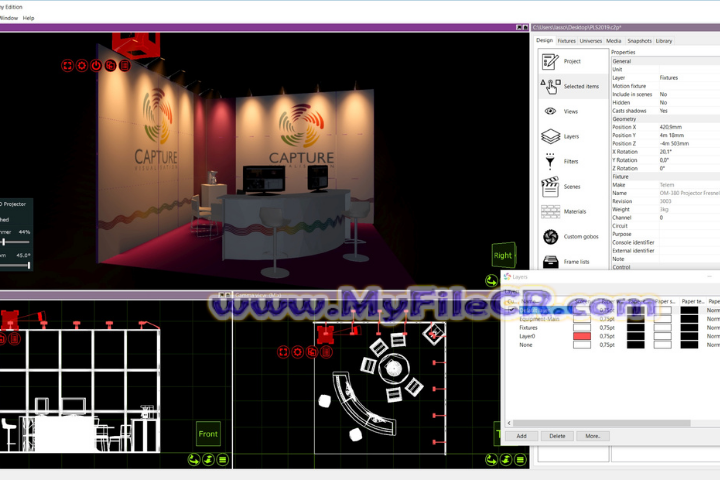
Task: Click the red power icon in the 3D view
Action: [x=96, y=66]
